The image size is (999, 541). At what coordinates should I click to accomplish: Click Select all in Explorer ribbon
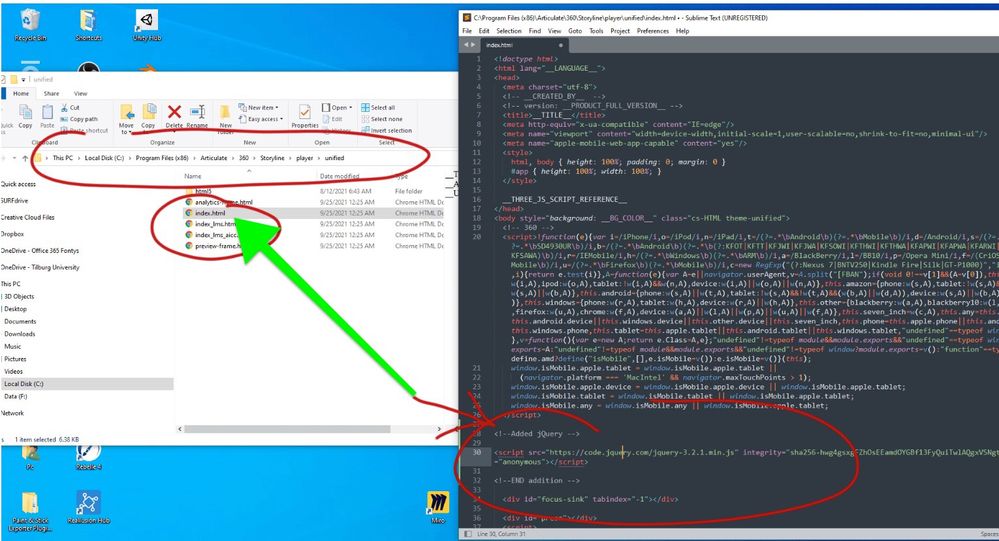click(x=378, y=108)
